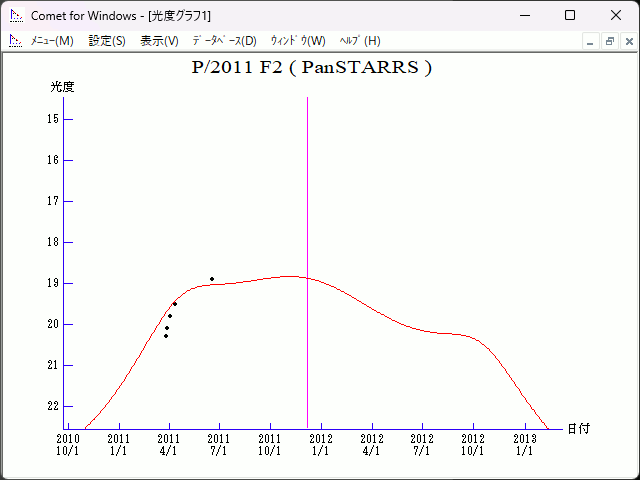Open the ヘルプ(H) help menu
Screen dimensions: 640x480
[360, 41]
